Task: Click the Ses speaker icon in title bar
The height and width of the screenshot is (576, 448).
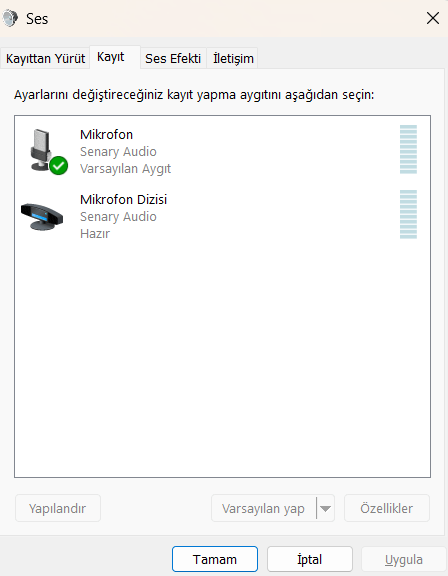Action: [10, 18]
